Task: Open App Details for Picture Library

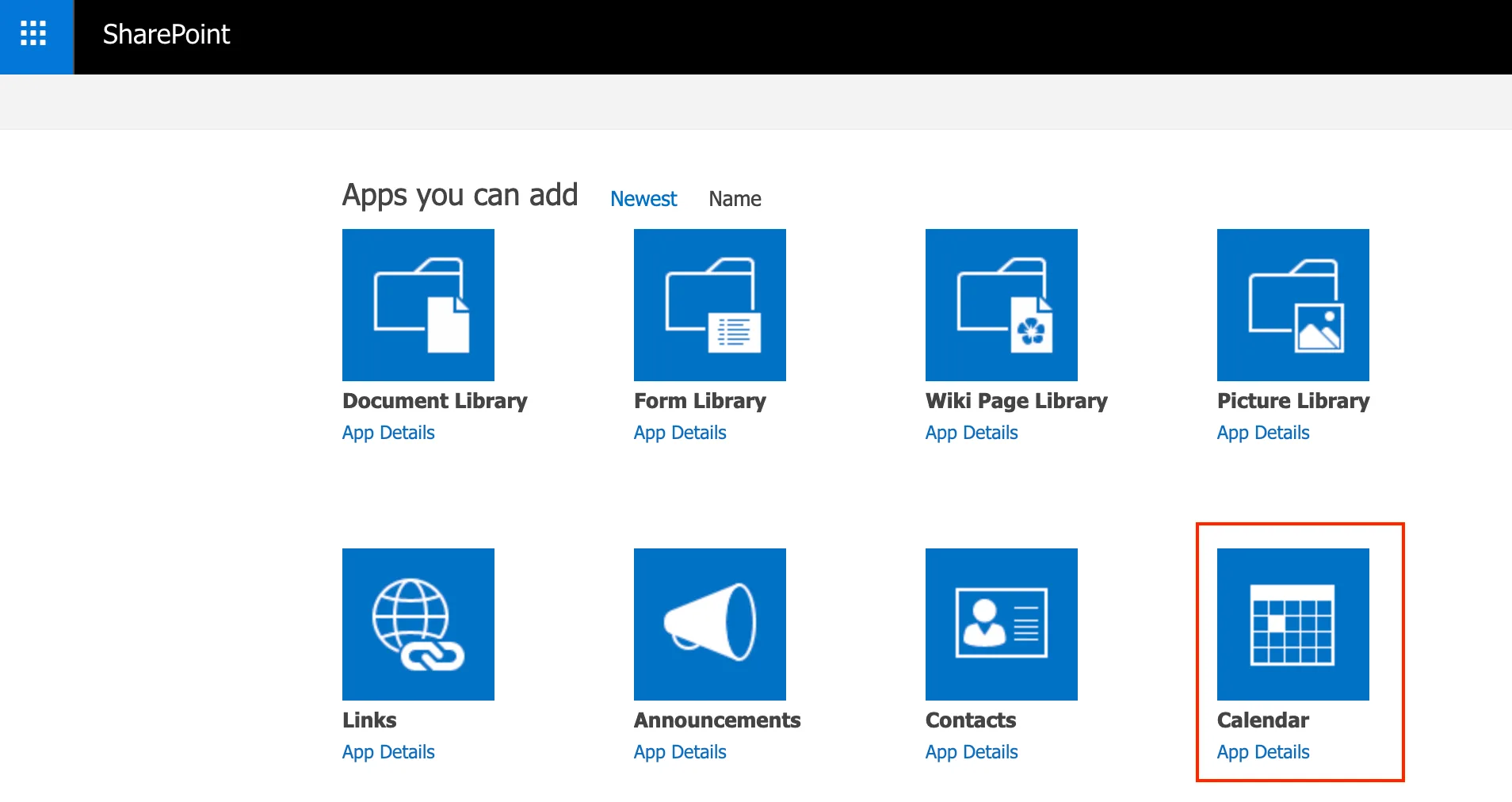Action: point(1263,433)
